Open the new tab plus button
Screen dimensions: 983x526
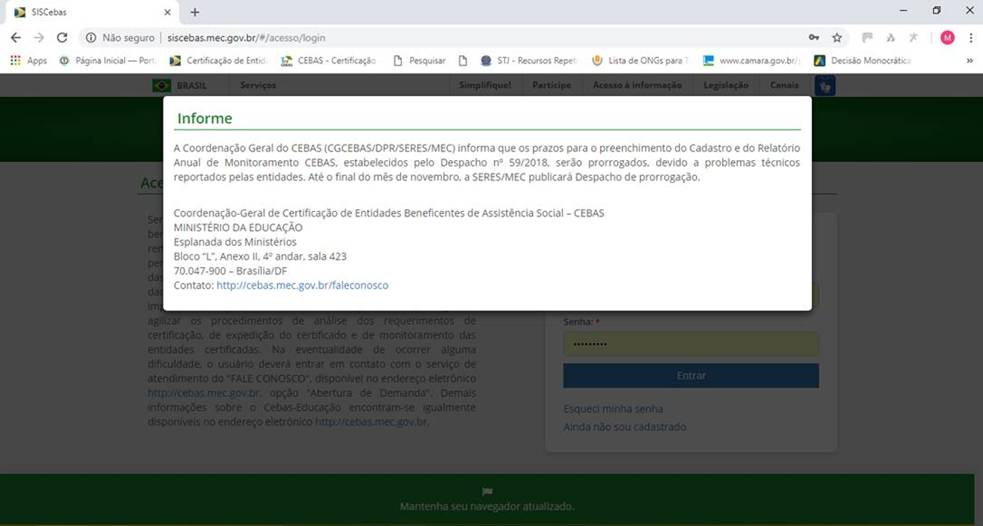195,12
